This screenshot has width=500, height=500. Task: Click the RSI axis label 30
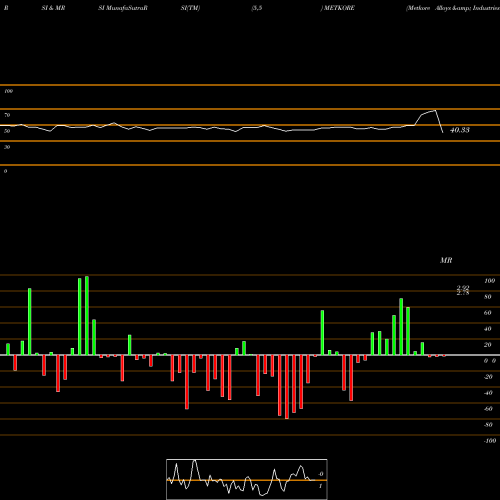[7, 147]
